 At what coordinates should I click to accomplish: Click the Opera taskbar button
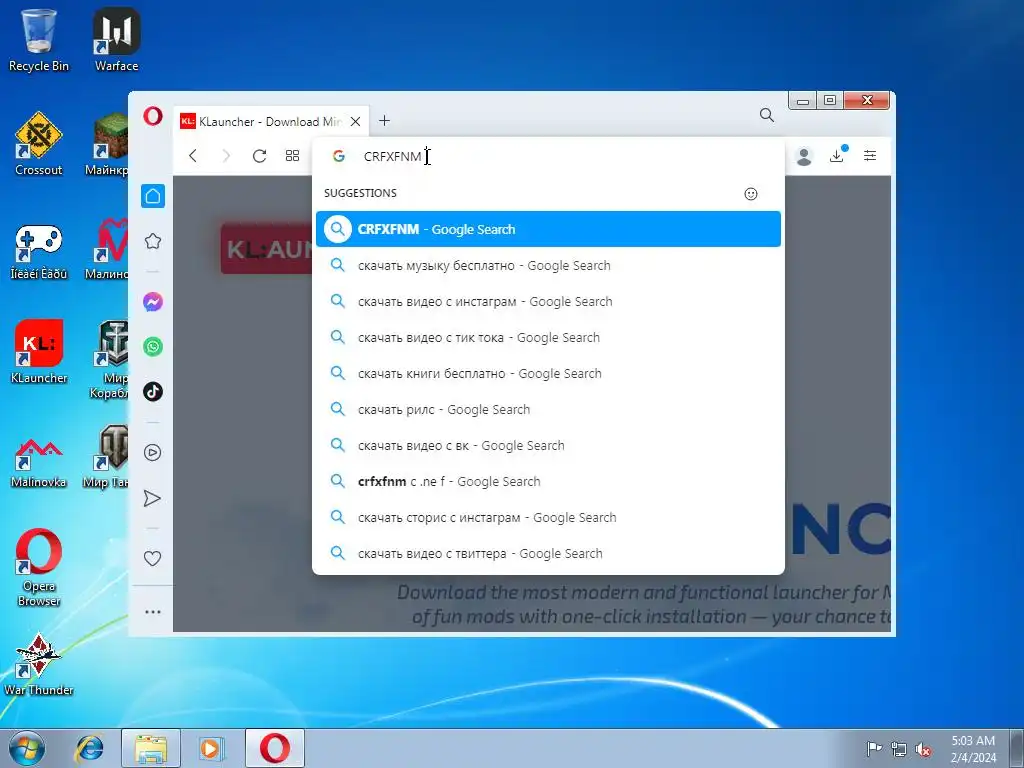coord(275,749)
